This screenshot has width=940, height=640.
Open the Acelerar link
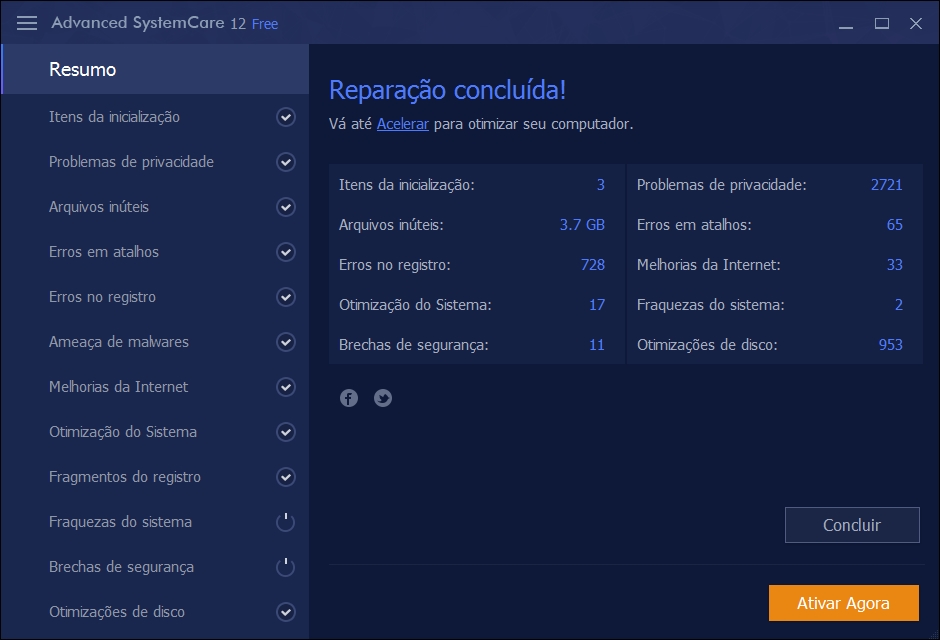click(402, 123)
